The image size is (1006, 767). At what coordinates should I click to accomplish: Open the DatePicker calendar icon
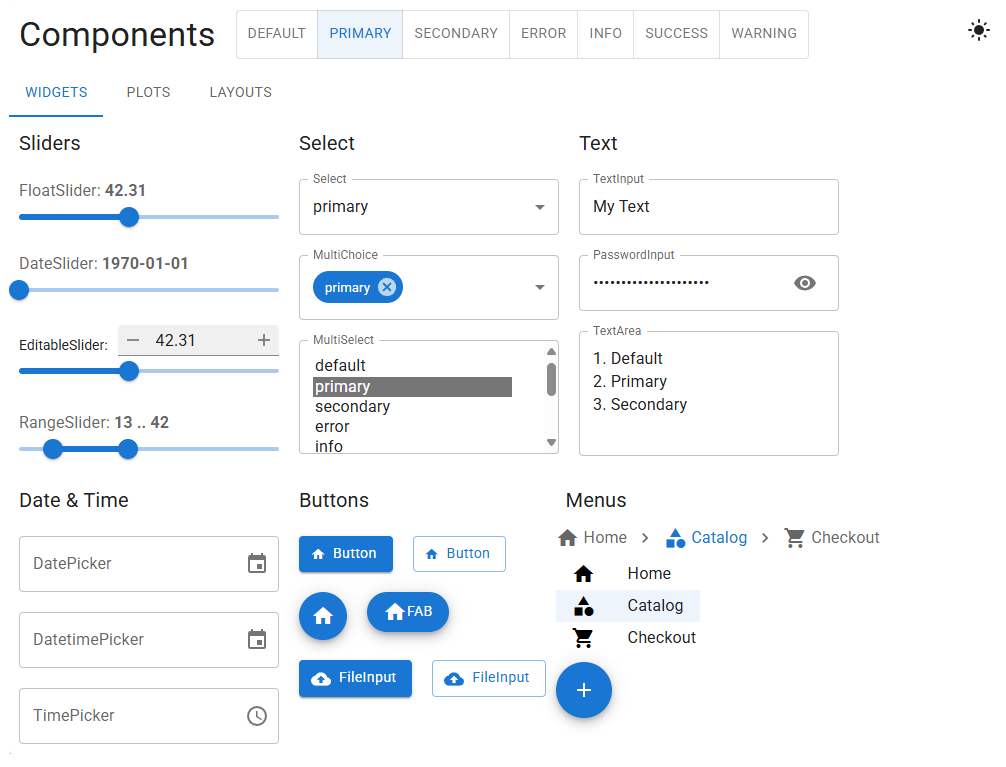(257, 564)
